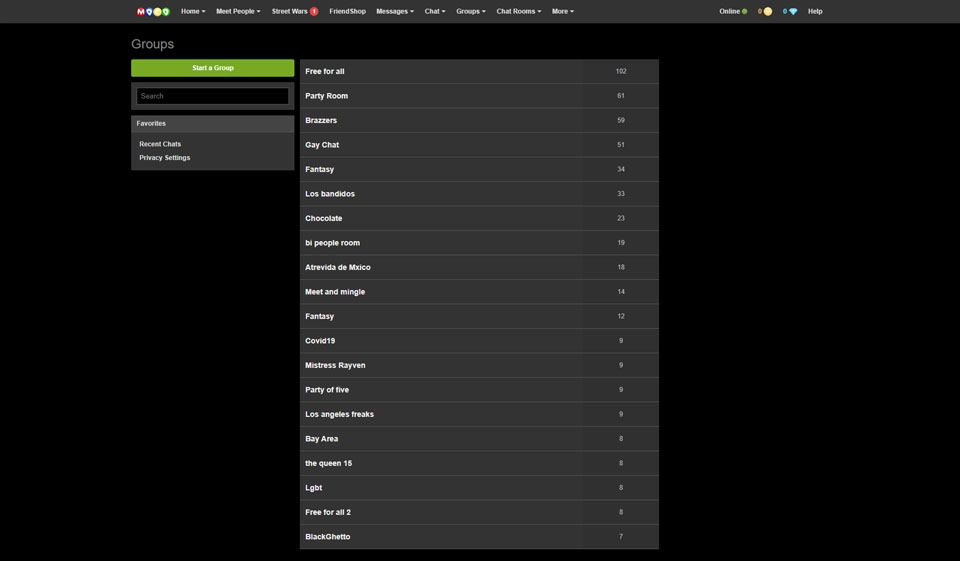Open the Messages dropdown menu
This screenshot has height=561, width=960.
point(394,12)
